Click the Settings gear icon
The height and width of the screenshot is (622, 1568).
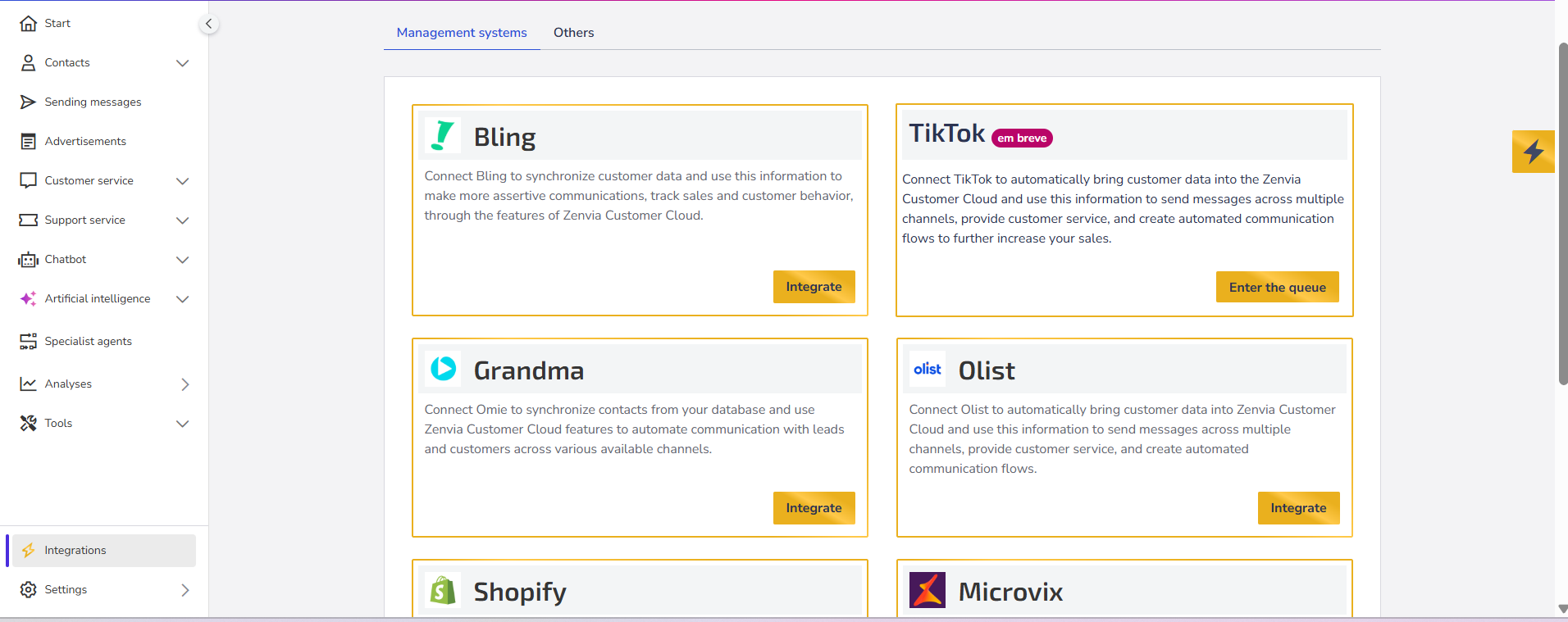click(x=29, y=589)
